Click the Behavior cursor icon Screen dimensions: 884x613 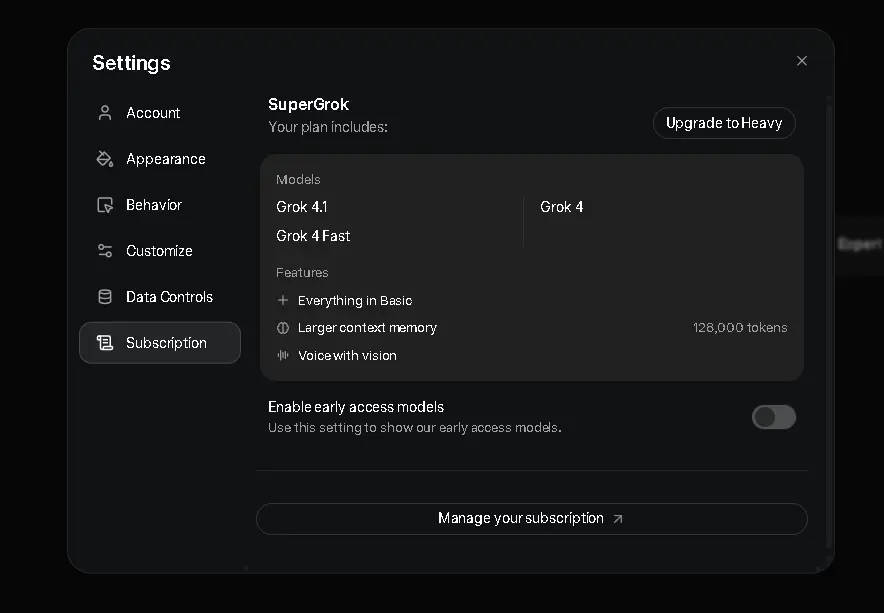click(105, 205)
